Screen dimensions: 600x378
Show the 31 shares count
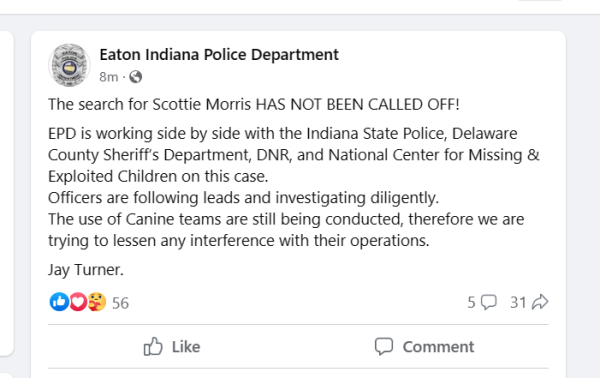(x=518, y=303)
